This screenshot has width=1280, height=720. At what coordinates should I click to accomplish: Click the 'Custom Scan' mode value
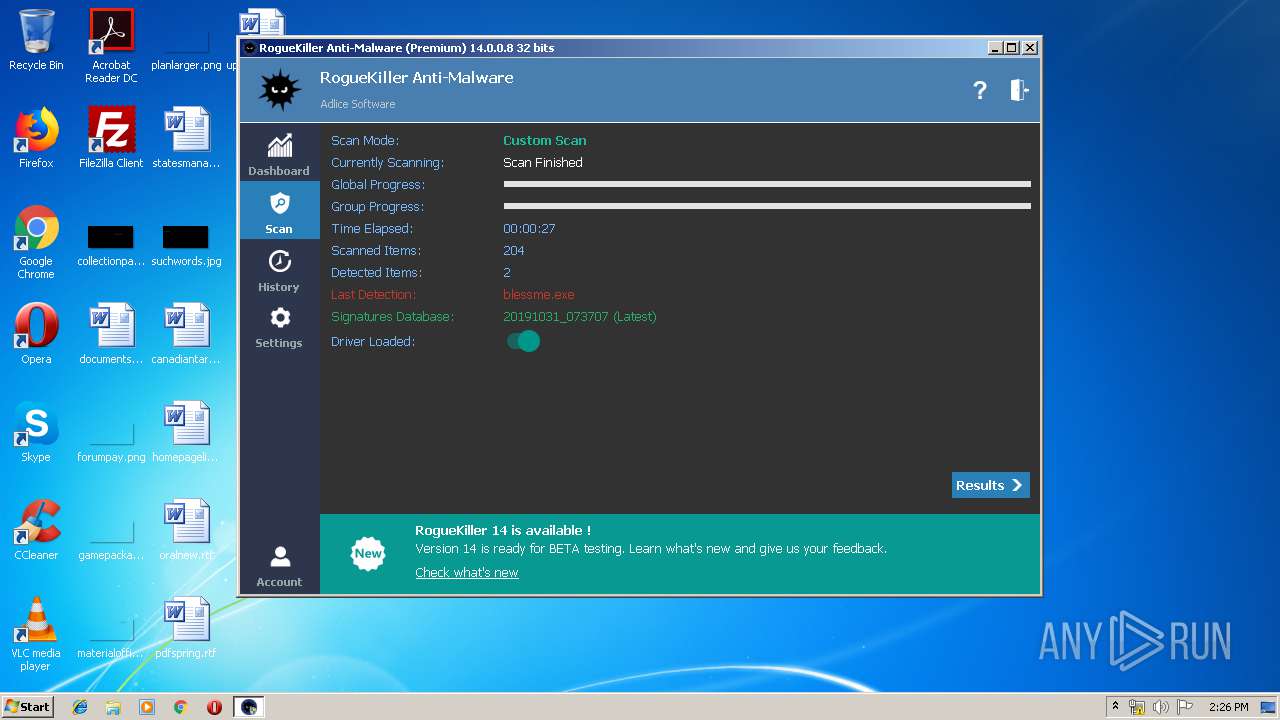point(545,140)
